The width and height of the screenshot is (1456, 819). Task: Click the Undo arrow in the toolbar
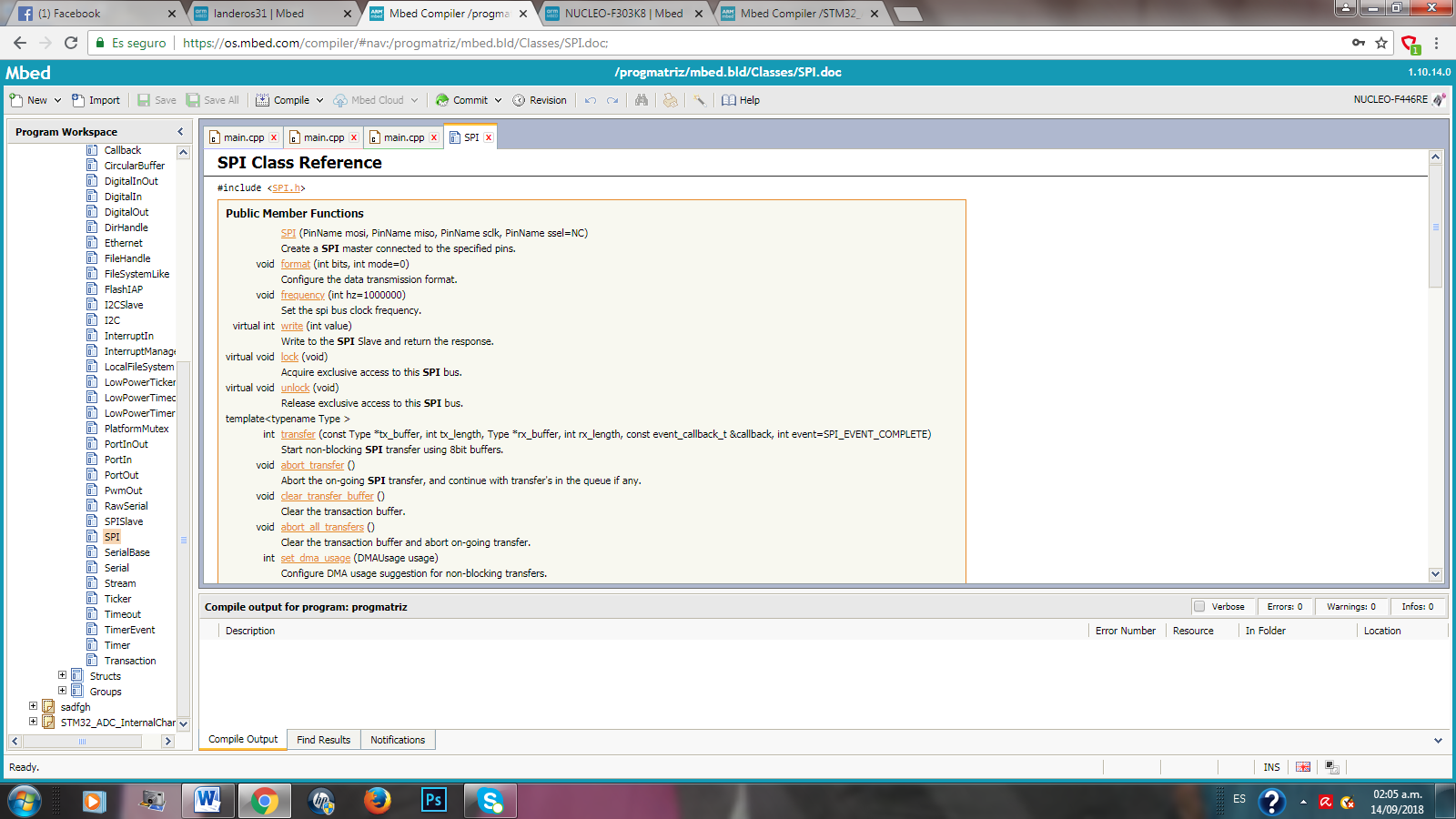[591, 100]
